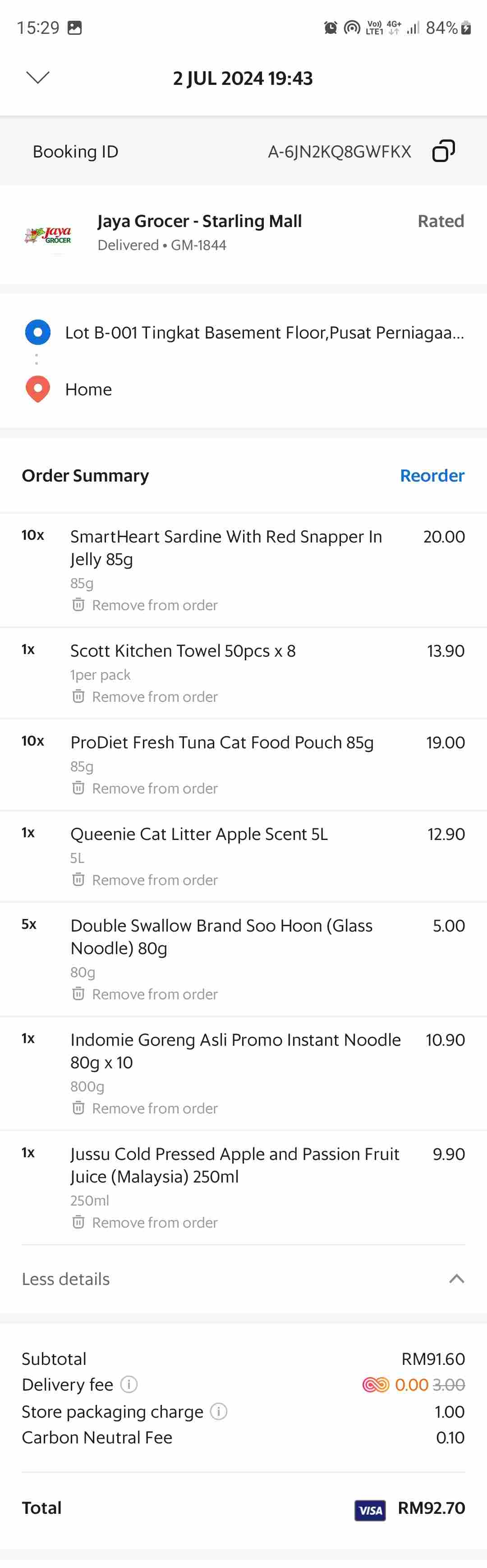Viewport: 487px width, 1568px height.
Task: Tap trash icon under SmartHeart Sardine item
Action: point(78,604)
